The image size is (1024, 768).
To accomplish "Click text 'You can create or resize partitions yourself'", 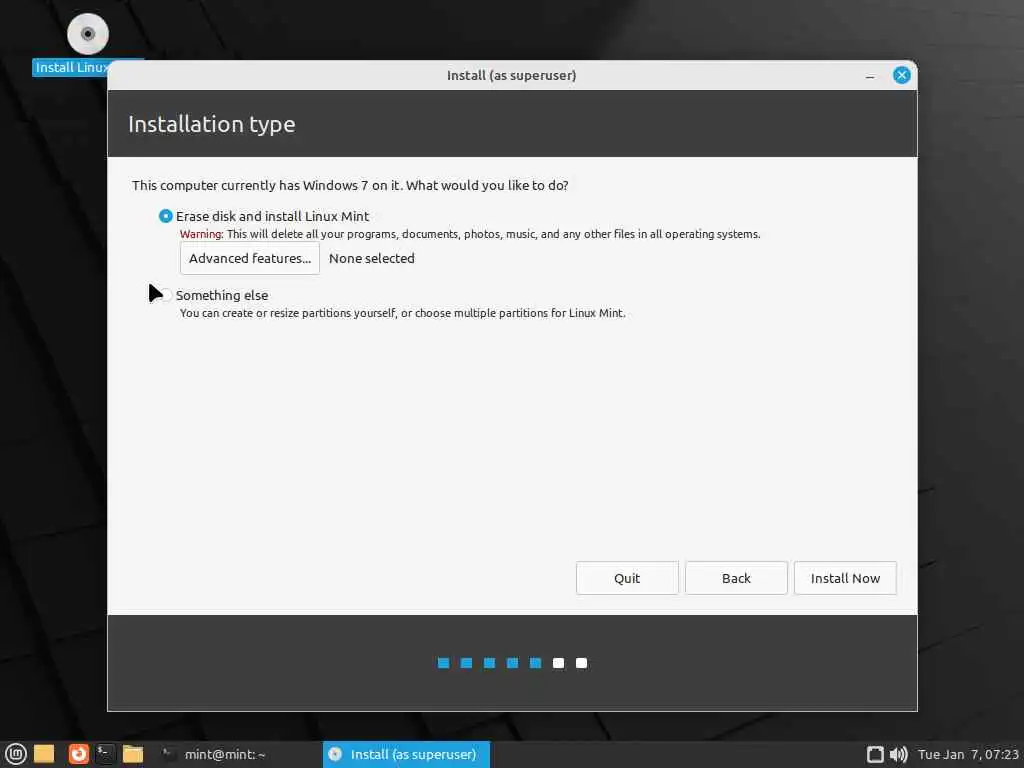I will tap(287, 313).
